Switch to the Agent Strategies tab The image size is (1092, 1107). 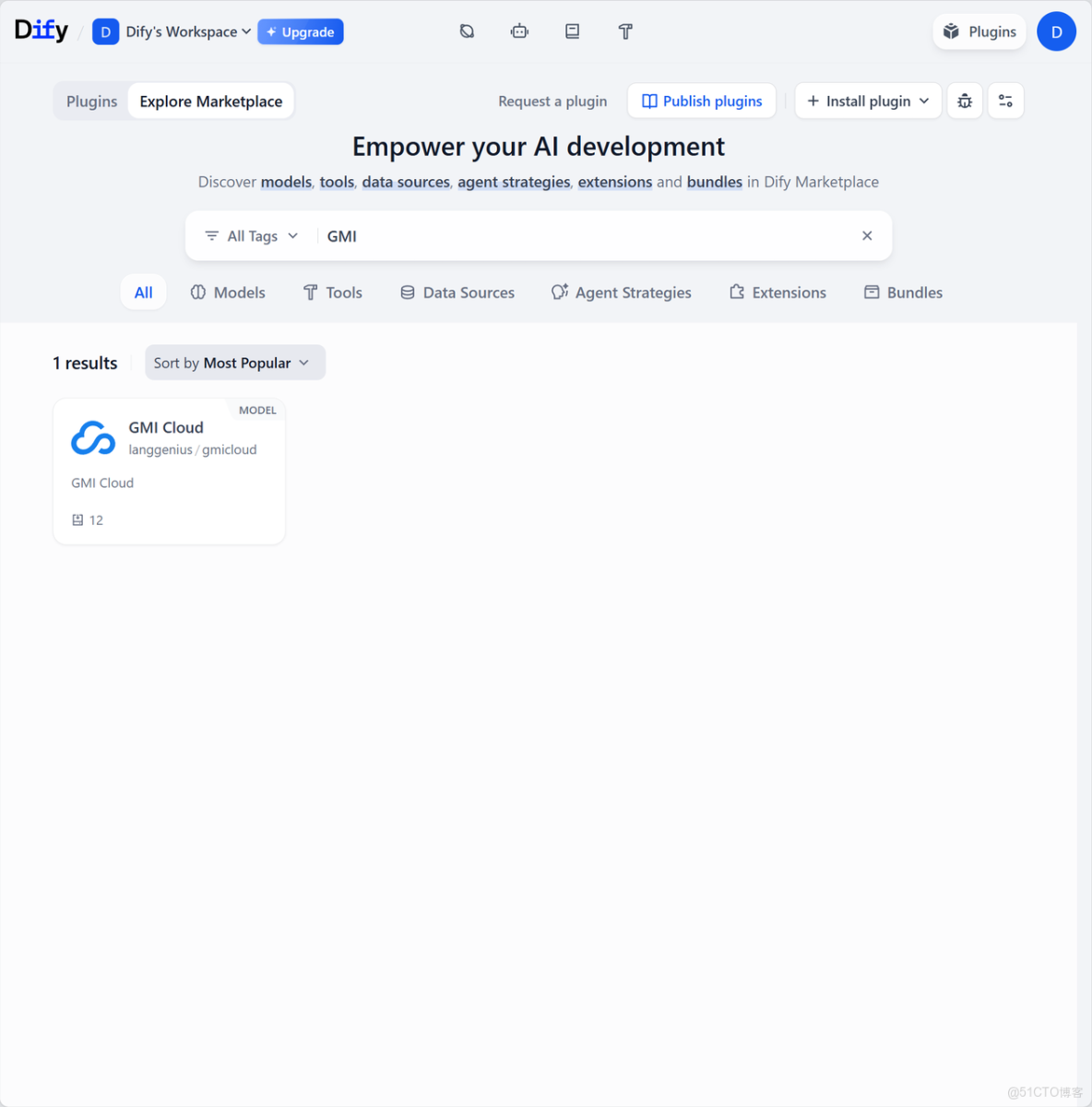pyautogui.click(x=621, y=292)
